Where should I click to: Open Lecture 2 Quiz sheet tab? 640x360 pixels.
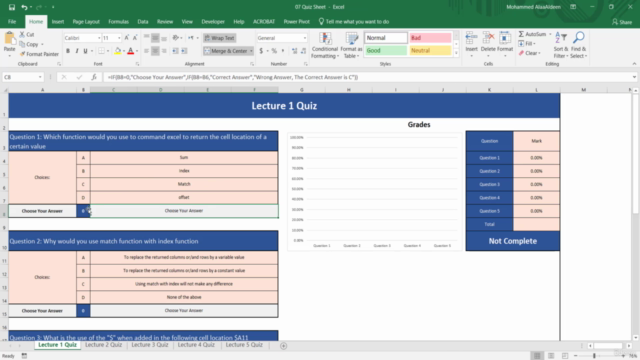(x=103, y=345)
